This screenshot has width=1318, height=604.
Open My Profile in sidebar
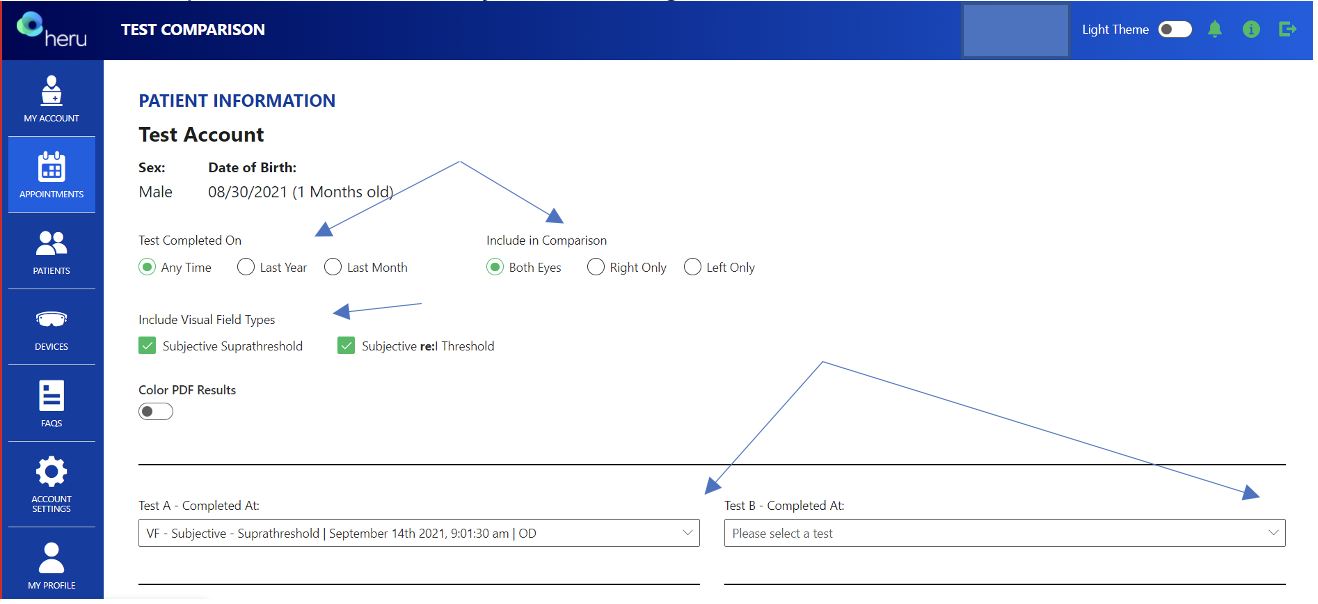(x=52, y=563)
